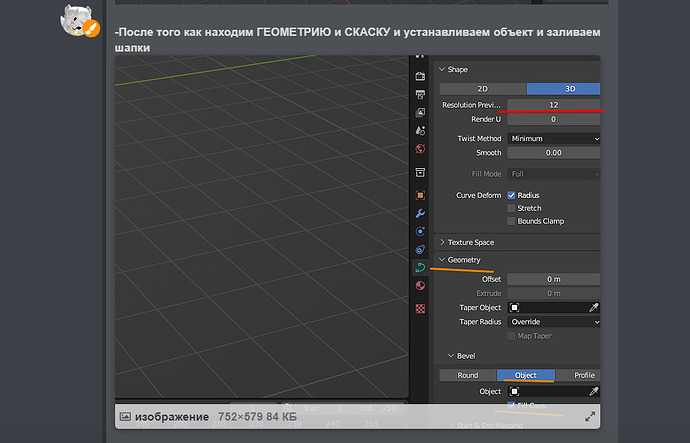The image size is (690, 443).
Task: Enable the Bounds Clamp checkbox
Action: 512,221
